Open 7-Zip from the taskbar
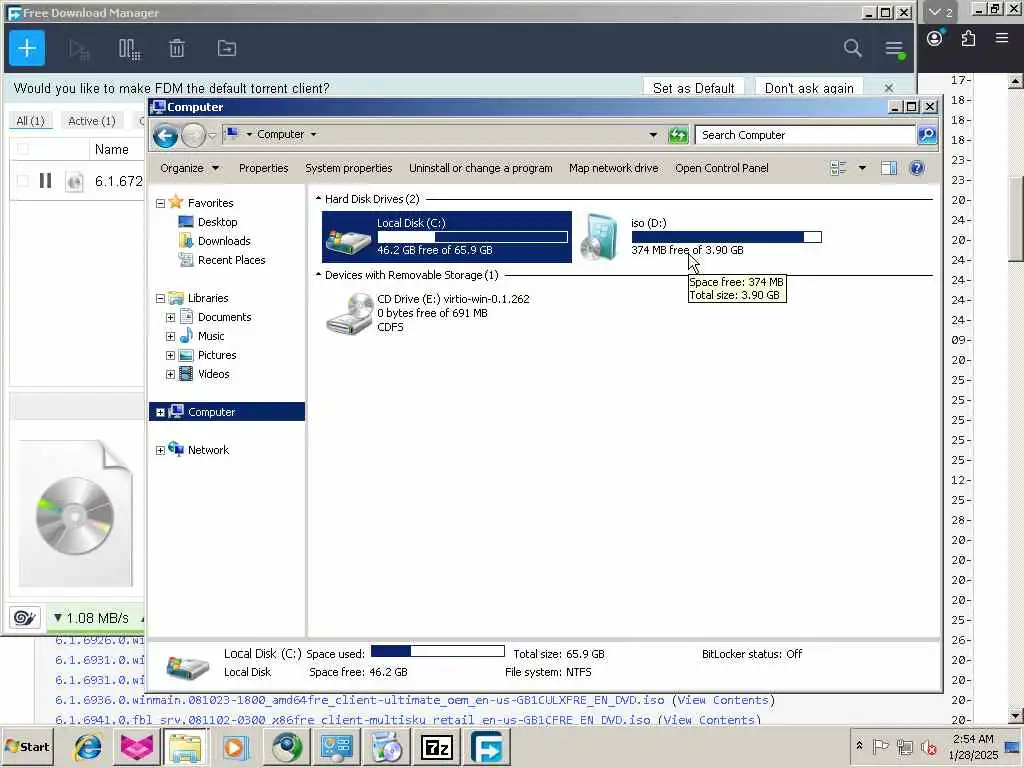Image resolution: width=1024 pixels, height=768 pixels. tap(437, 747)
